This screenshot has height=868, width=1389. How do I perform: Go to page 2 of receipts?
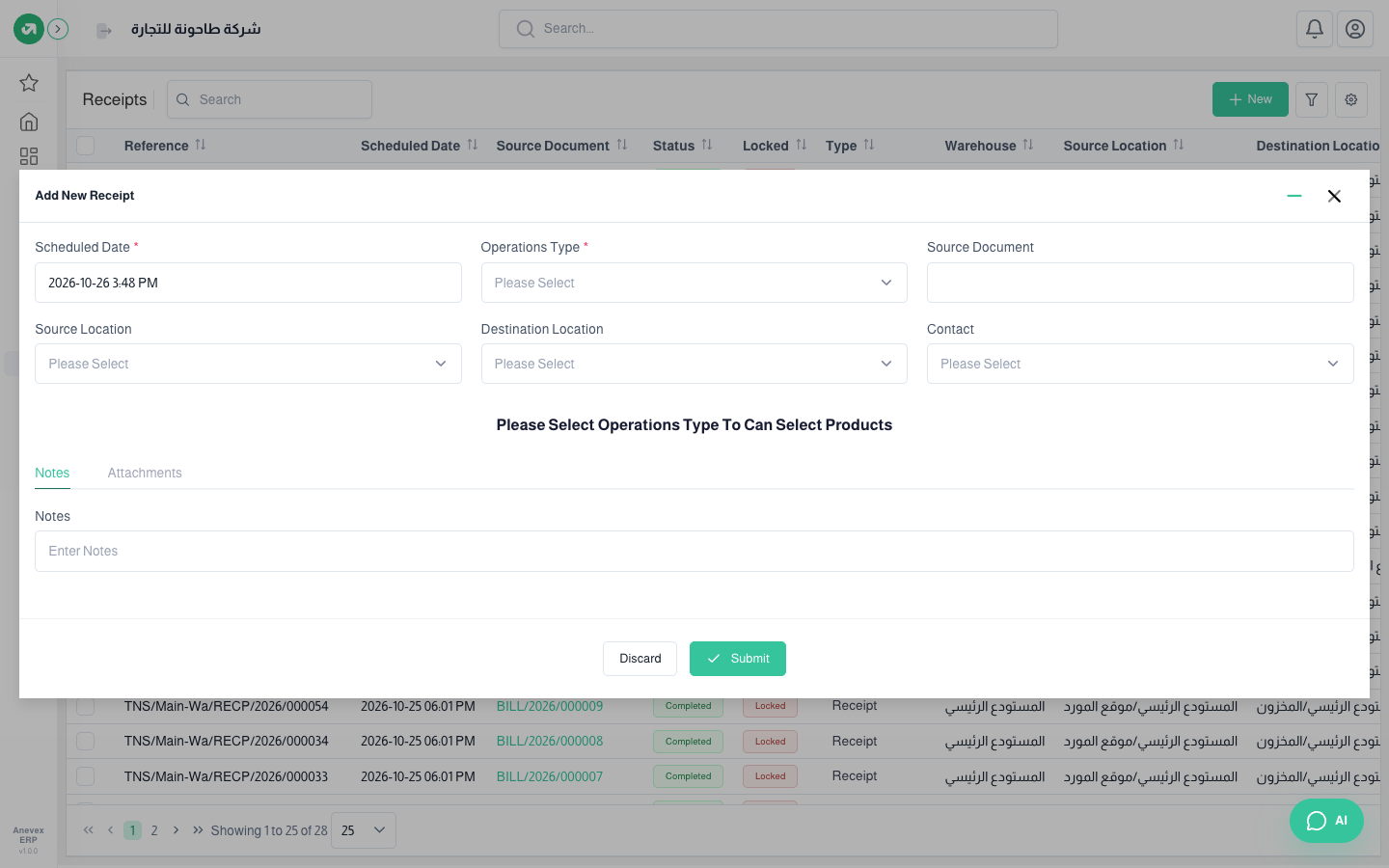click(154, 830)
